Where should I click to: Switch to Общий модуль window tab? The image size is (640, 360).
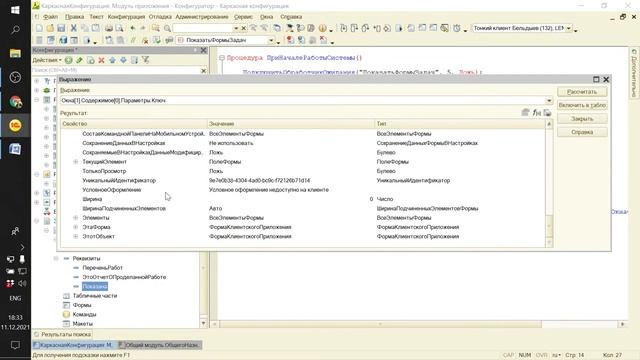(x=160, y=345)
